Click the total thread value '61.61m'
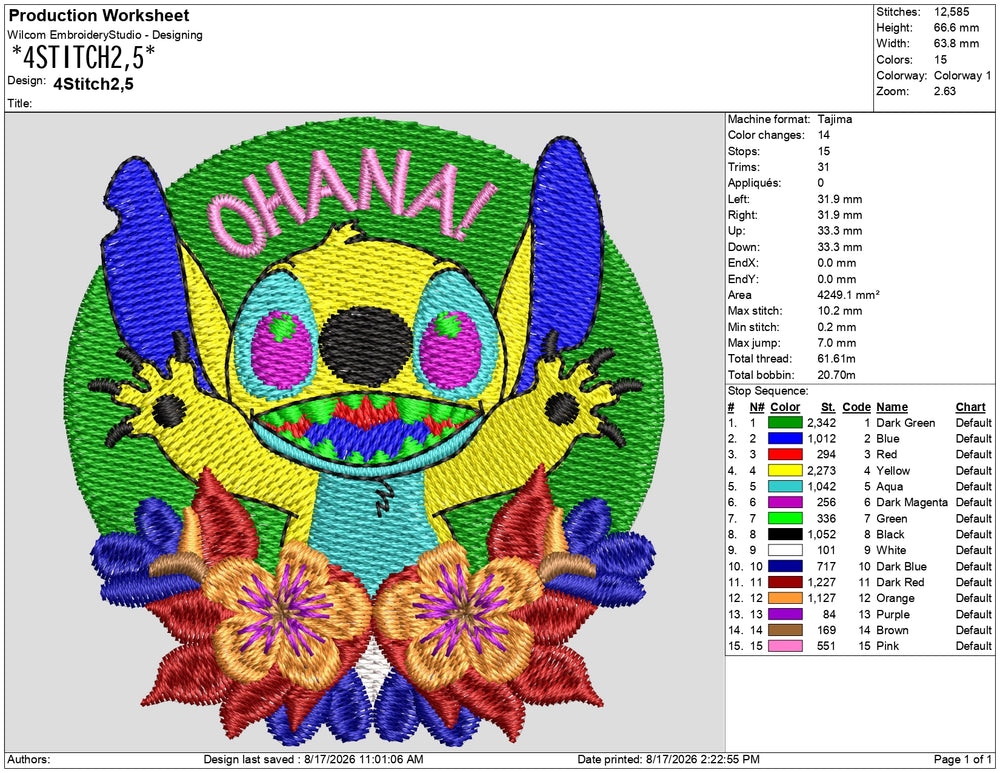The image size is (1000, 773). coord(837,358)
